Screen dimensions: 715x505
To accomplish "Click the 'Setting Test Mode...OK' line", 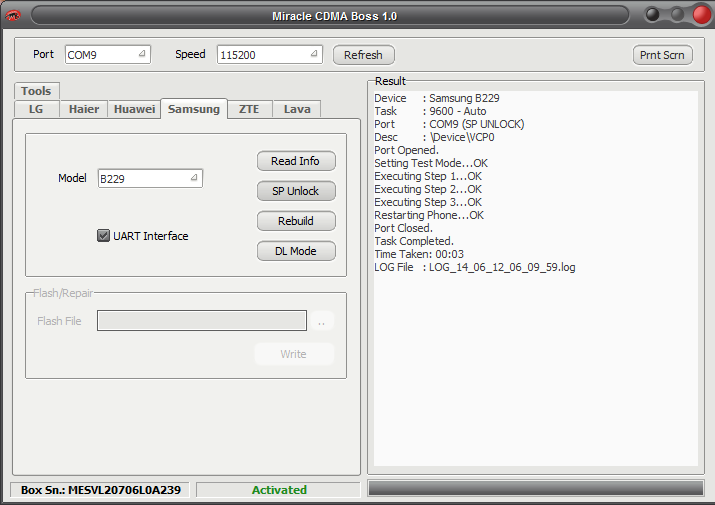I will click(x=431, y=163).
